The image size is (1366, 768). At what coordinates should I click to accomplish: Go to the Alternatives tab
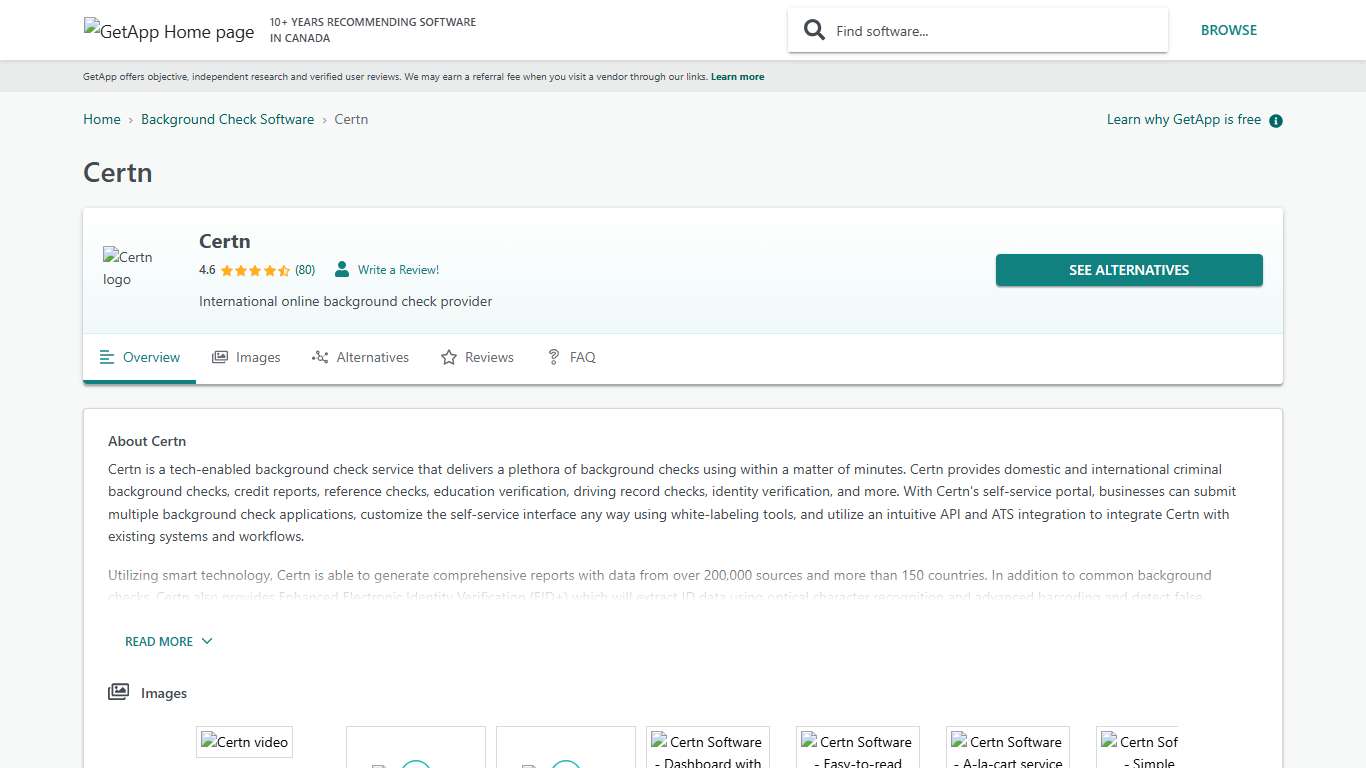[x=360, y=357]
